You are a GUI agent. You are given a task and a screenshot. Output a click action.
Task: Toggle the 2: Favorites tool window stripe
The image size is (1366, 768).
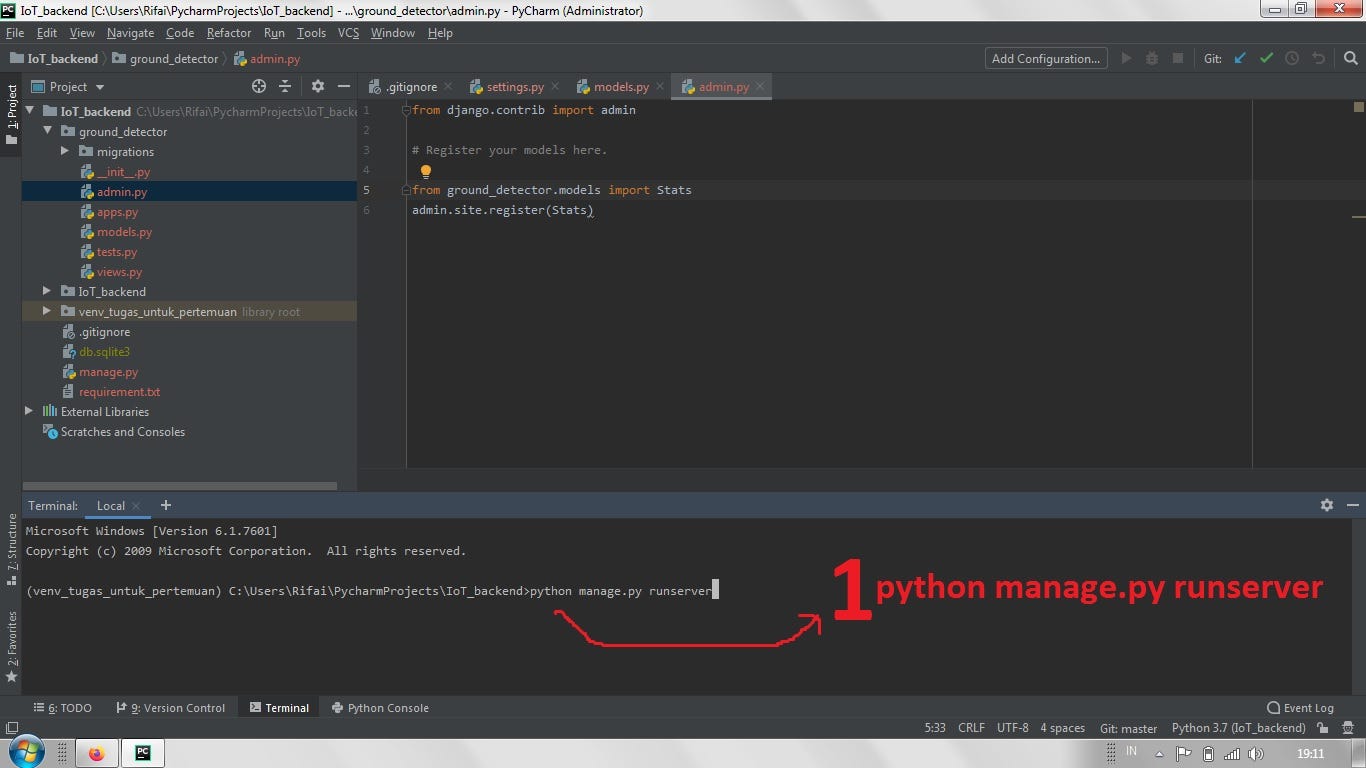click(12, 648)
